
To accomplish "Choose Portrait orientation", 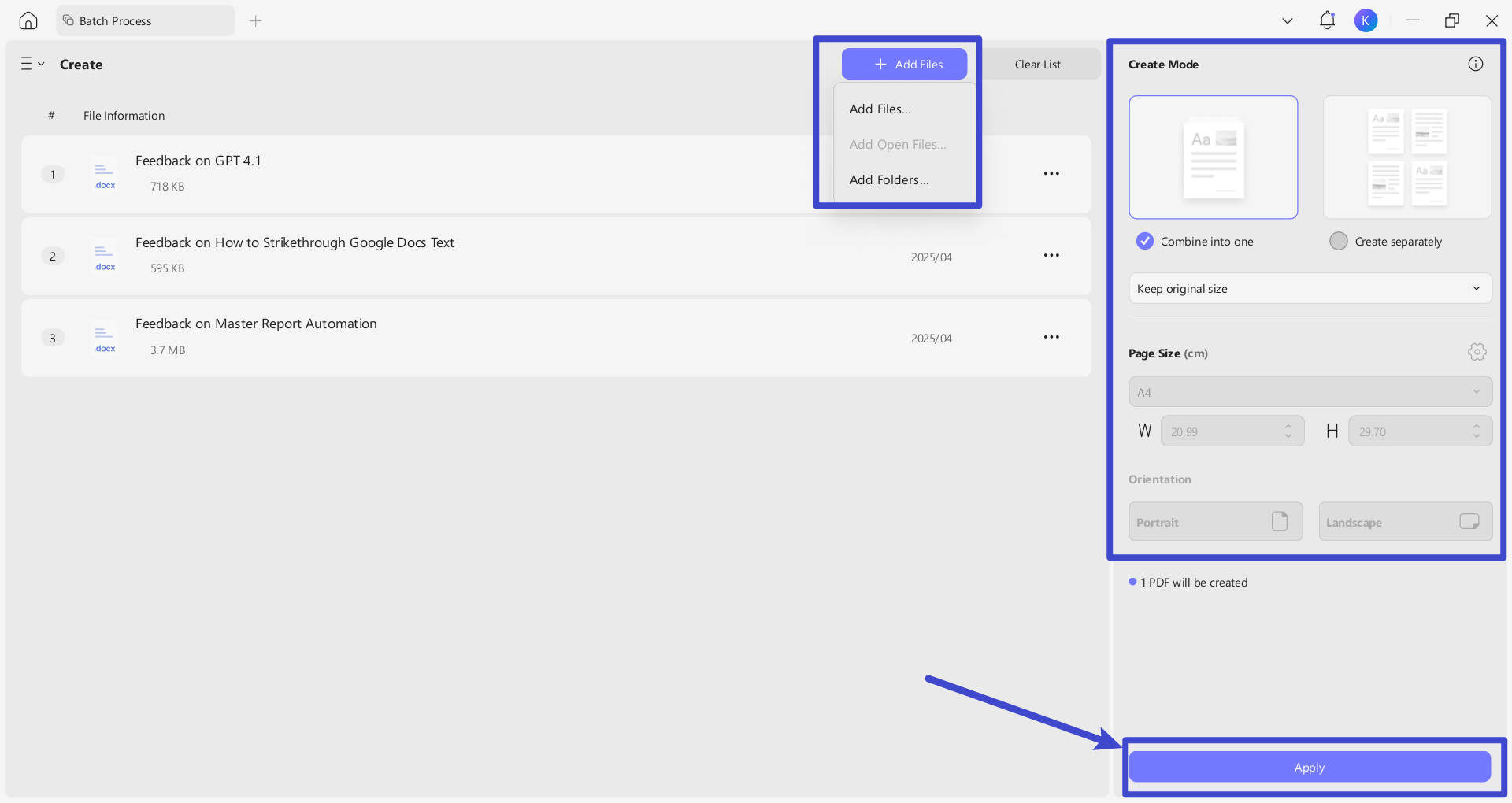I will pyautogui.click(x=1216, y=521).
